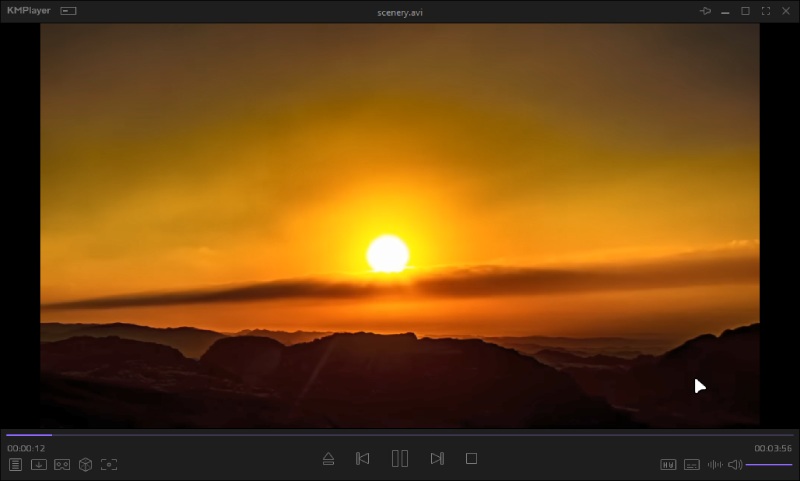Screen dimensions: 800x481
Task: Mute the audio with speaker icon
Action: pos(734,464)
